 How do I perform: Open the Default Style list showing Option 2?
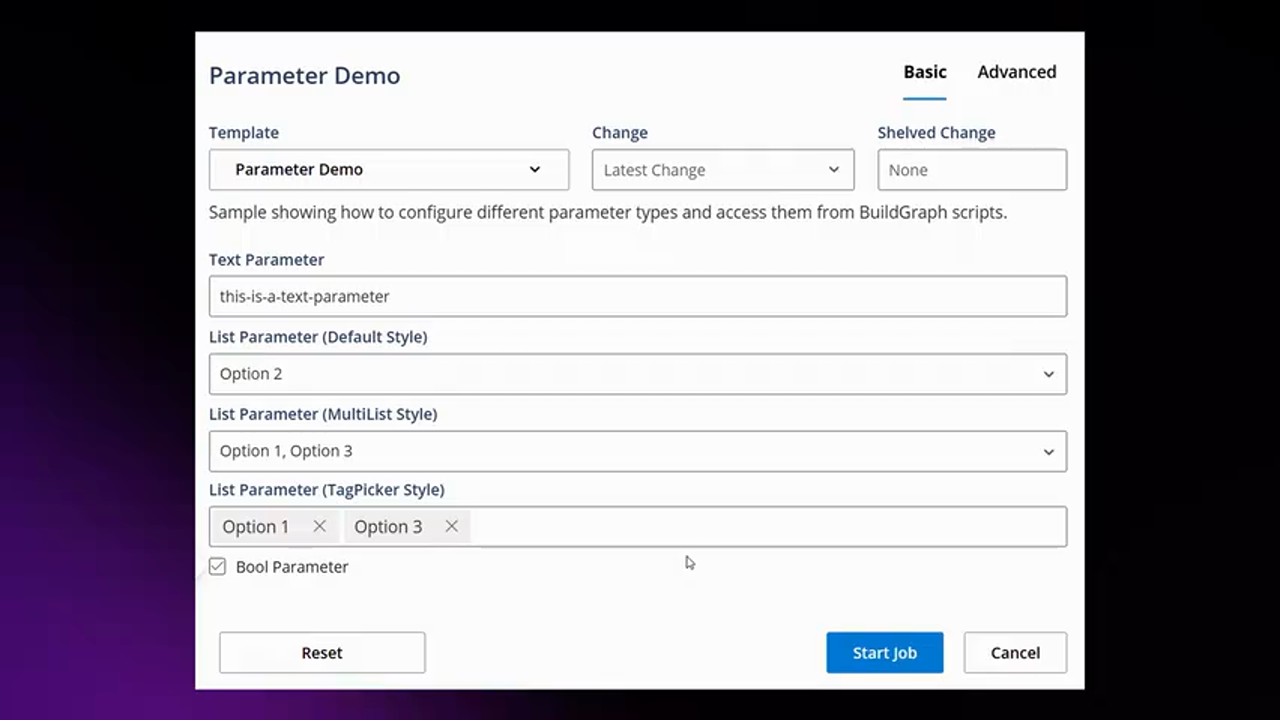tap(620, 374)
